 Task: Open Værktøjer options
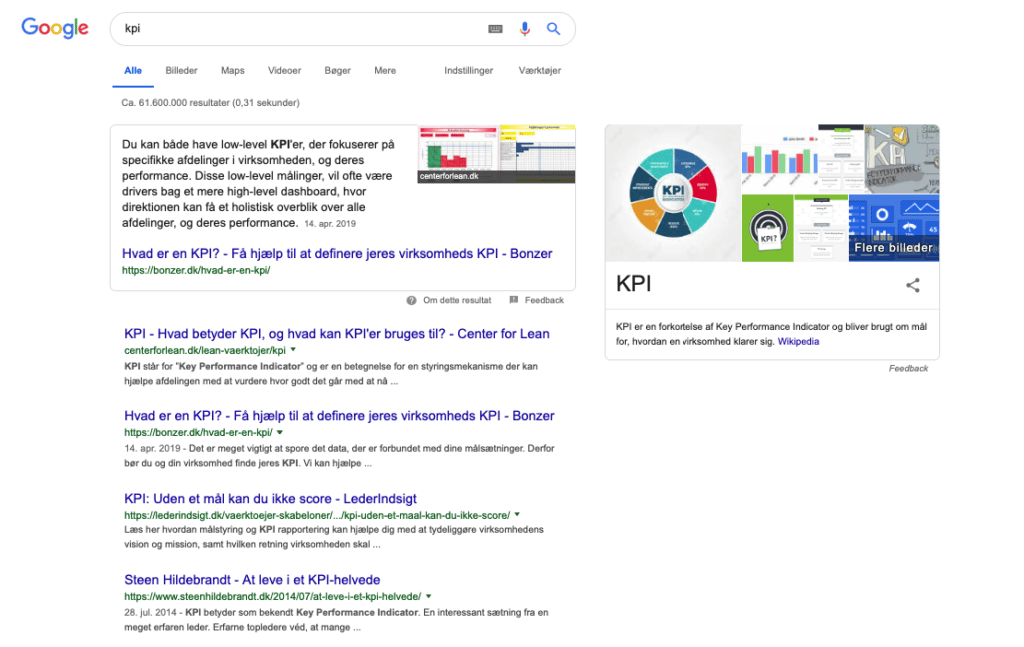coord(539,71)
